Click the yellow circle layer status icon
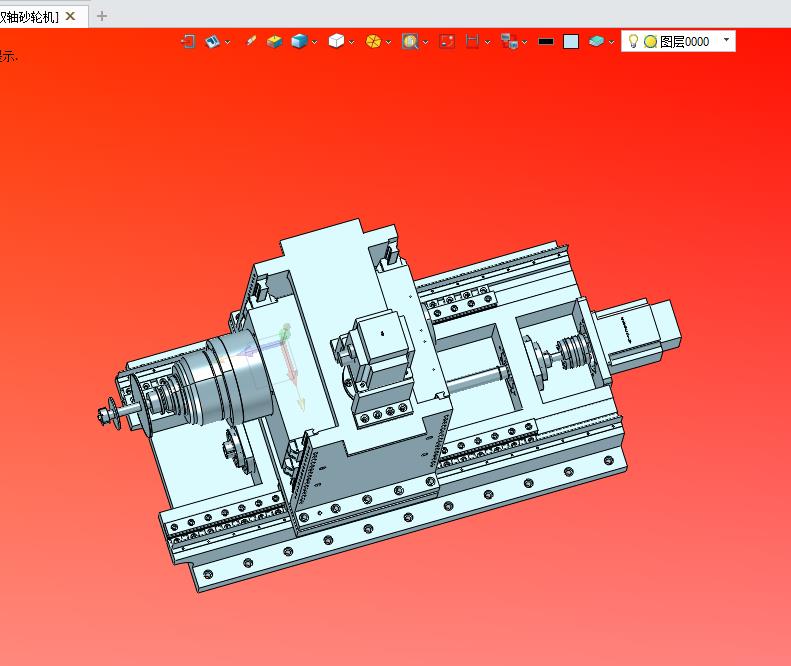The image size is (791, 666). (650, 41)
